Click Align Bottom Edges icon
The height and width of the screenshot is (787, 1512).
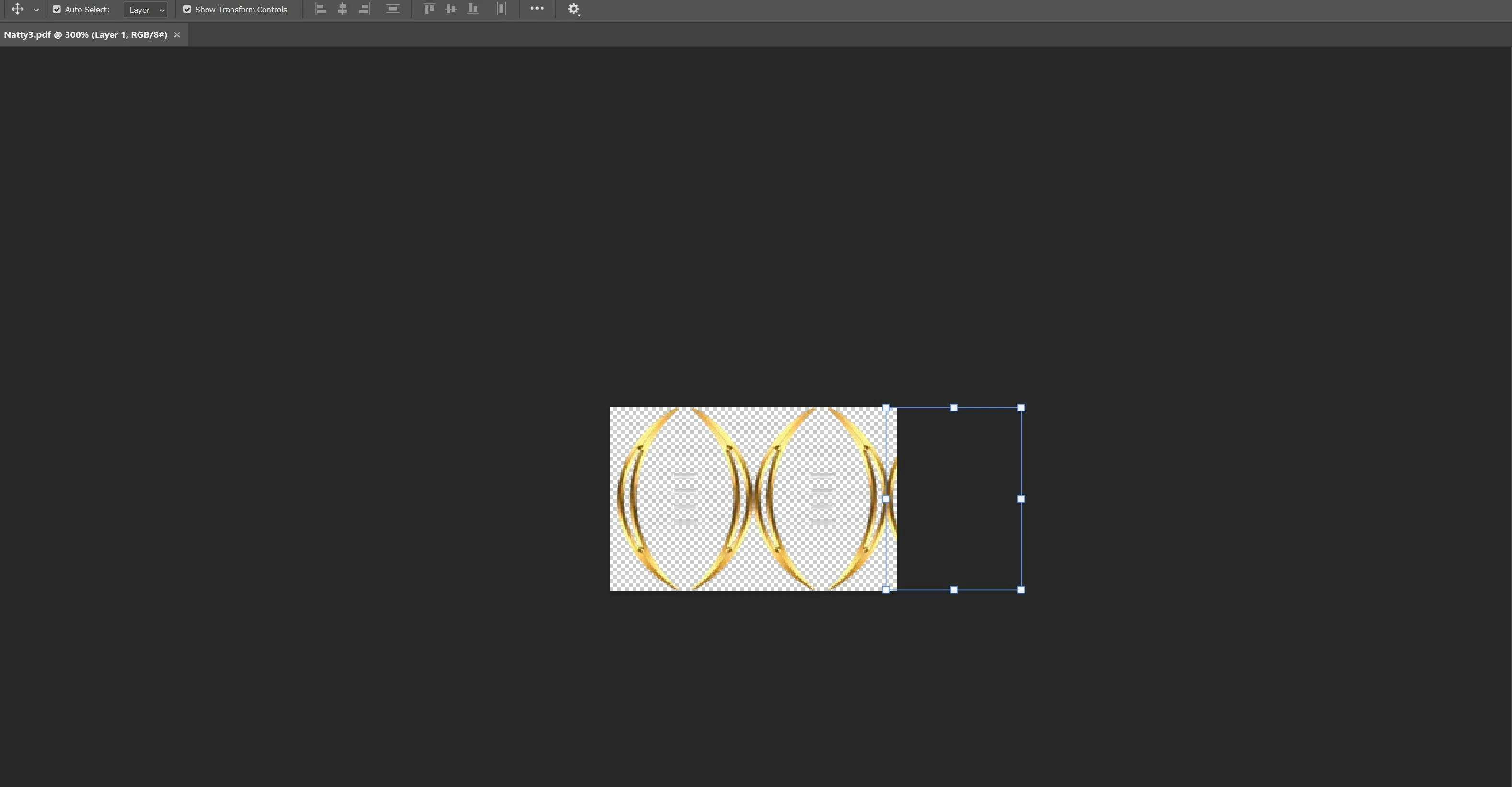[x=473, y=9]
